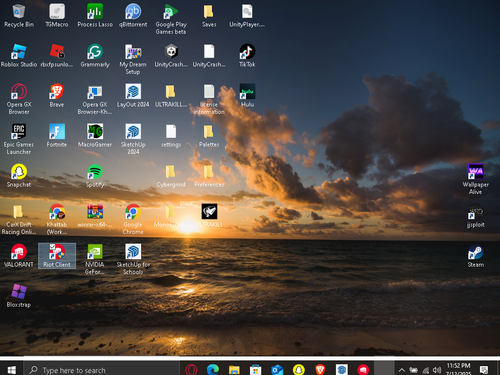Select the Epic Games Launcher icon

pos(19,139)
